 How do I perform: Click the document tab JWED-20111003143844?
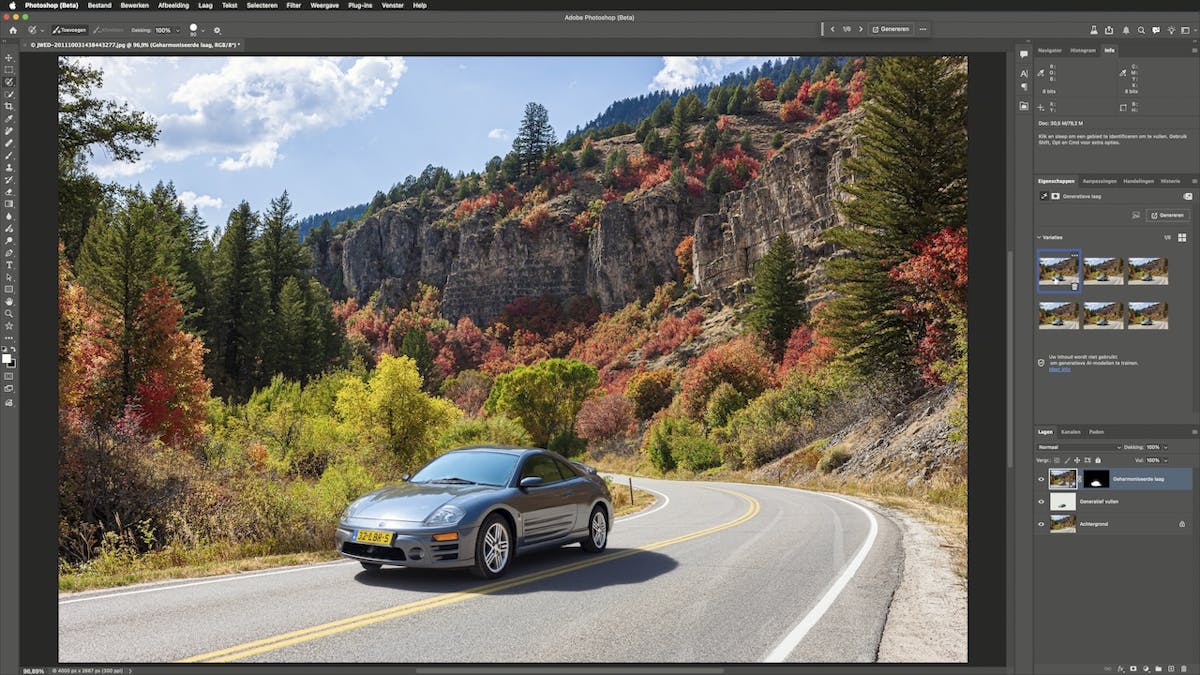[x=132, y=45]
